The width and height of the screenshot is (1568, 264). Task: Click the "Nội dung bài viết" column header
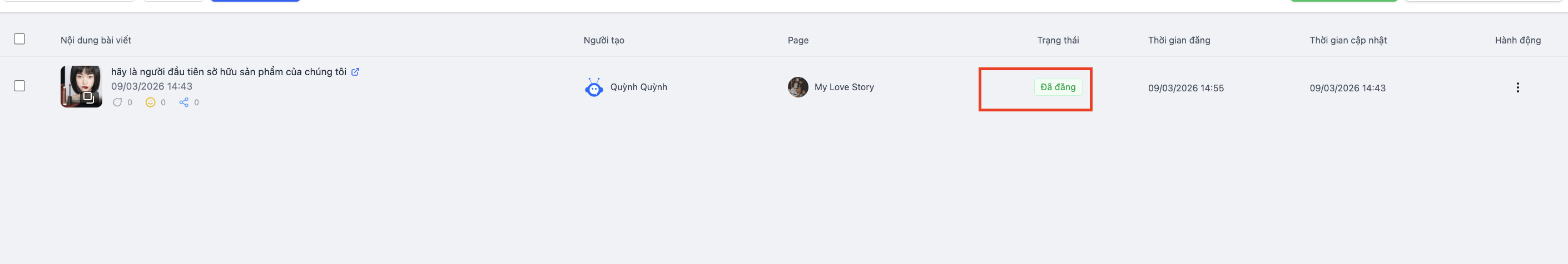click(96, 40)
